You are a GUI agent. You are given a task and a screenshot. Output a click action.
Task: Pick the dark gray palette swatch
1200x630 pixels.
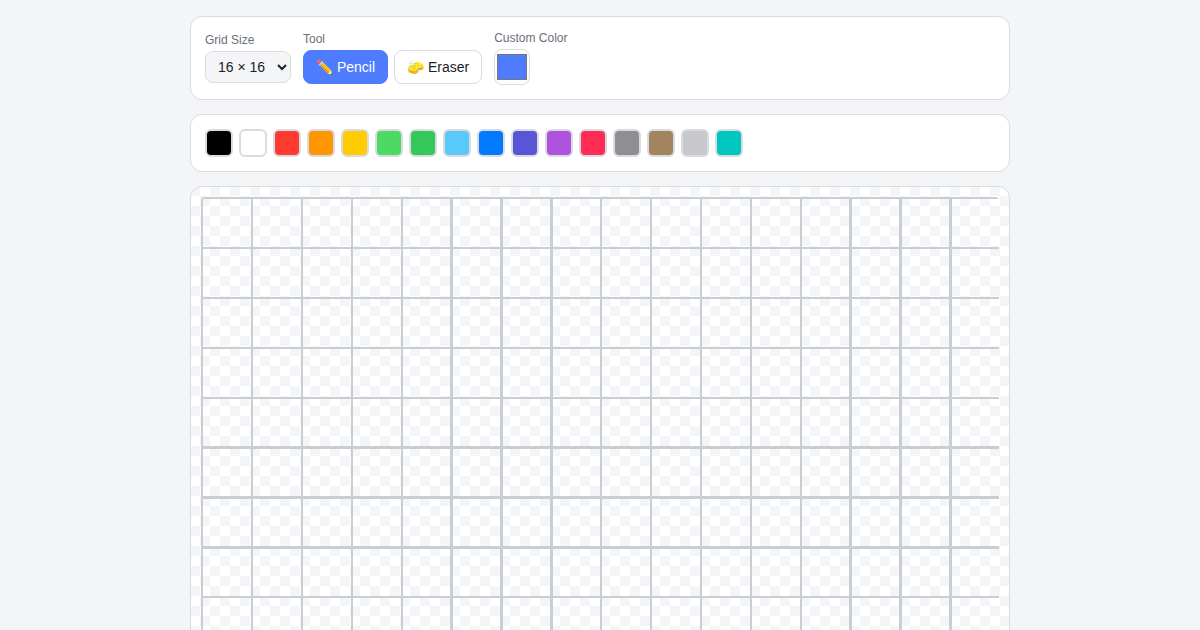point(627,143)
